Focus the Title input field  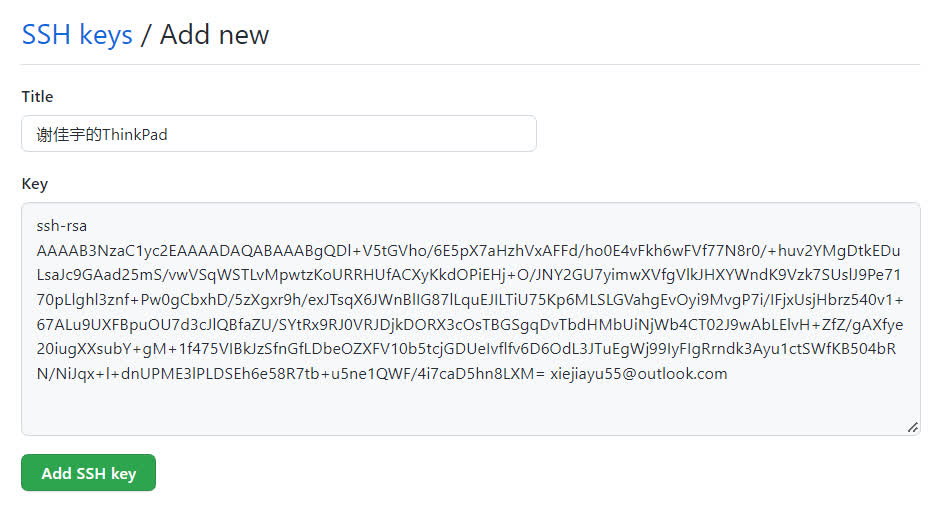coord(278,134)
